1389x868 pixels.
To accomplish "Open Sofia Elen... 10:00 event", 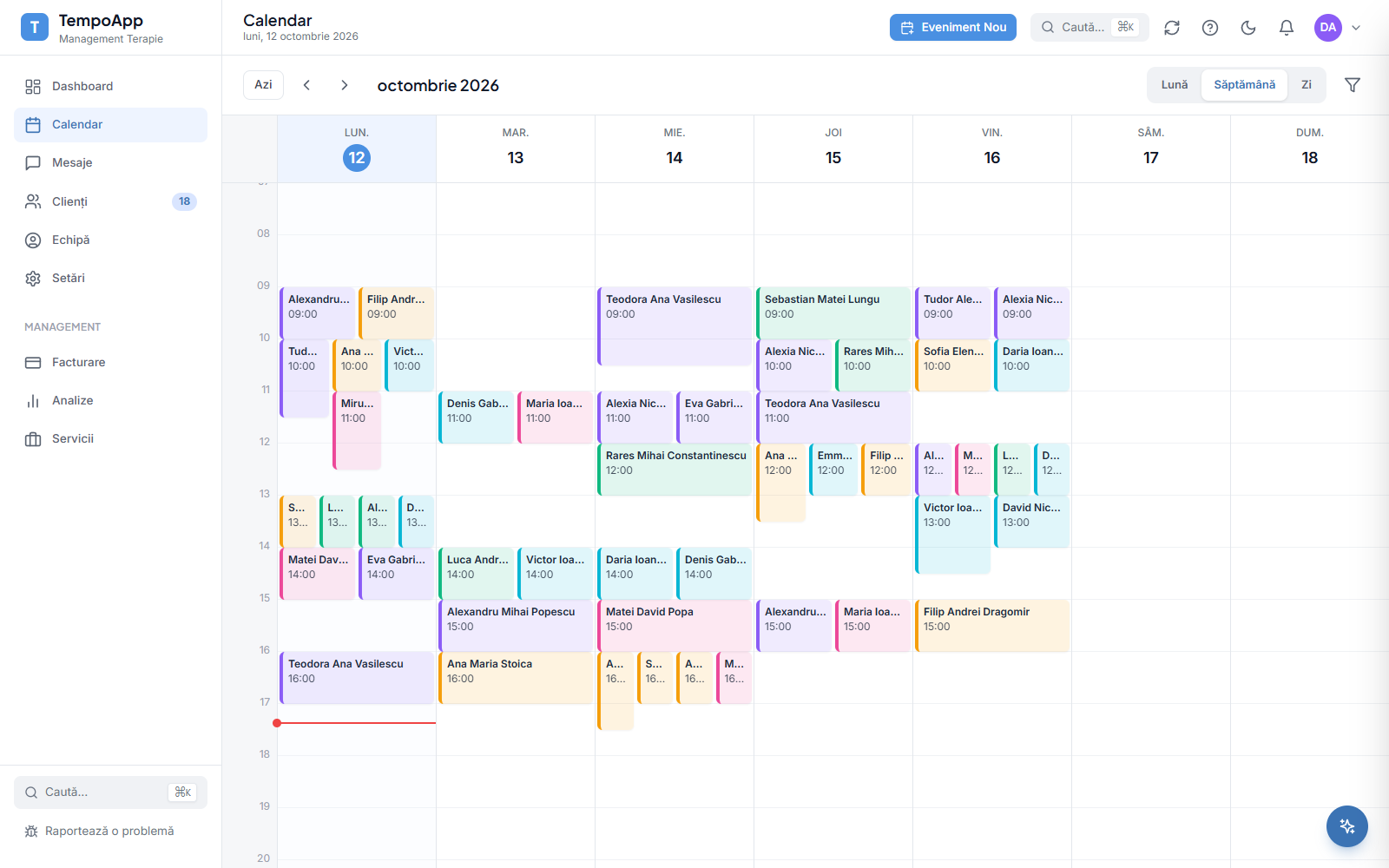I will coord(952,365).
